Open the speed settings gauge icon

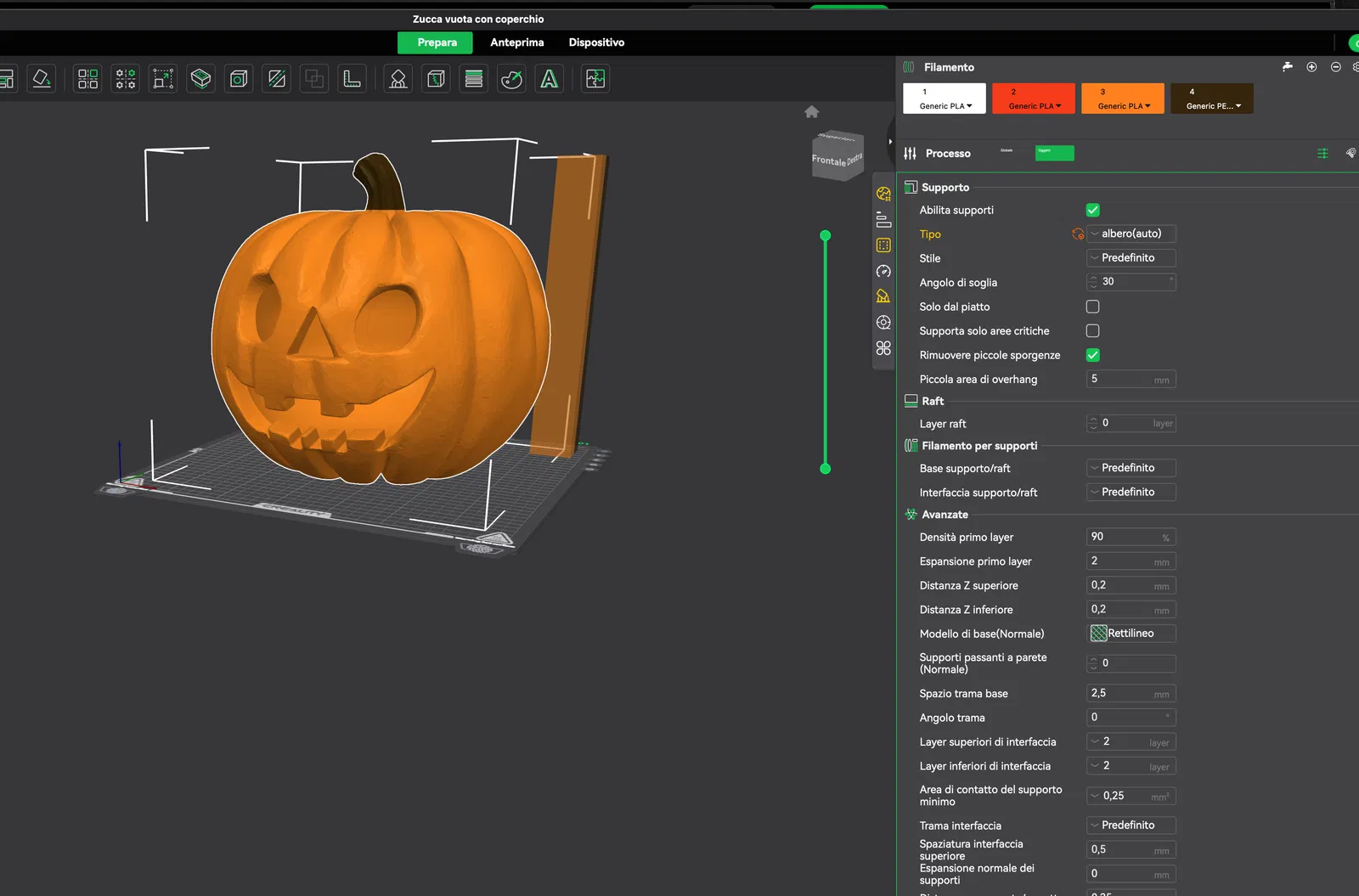click(x=883, y=271)
